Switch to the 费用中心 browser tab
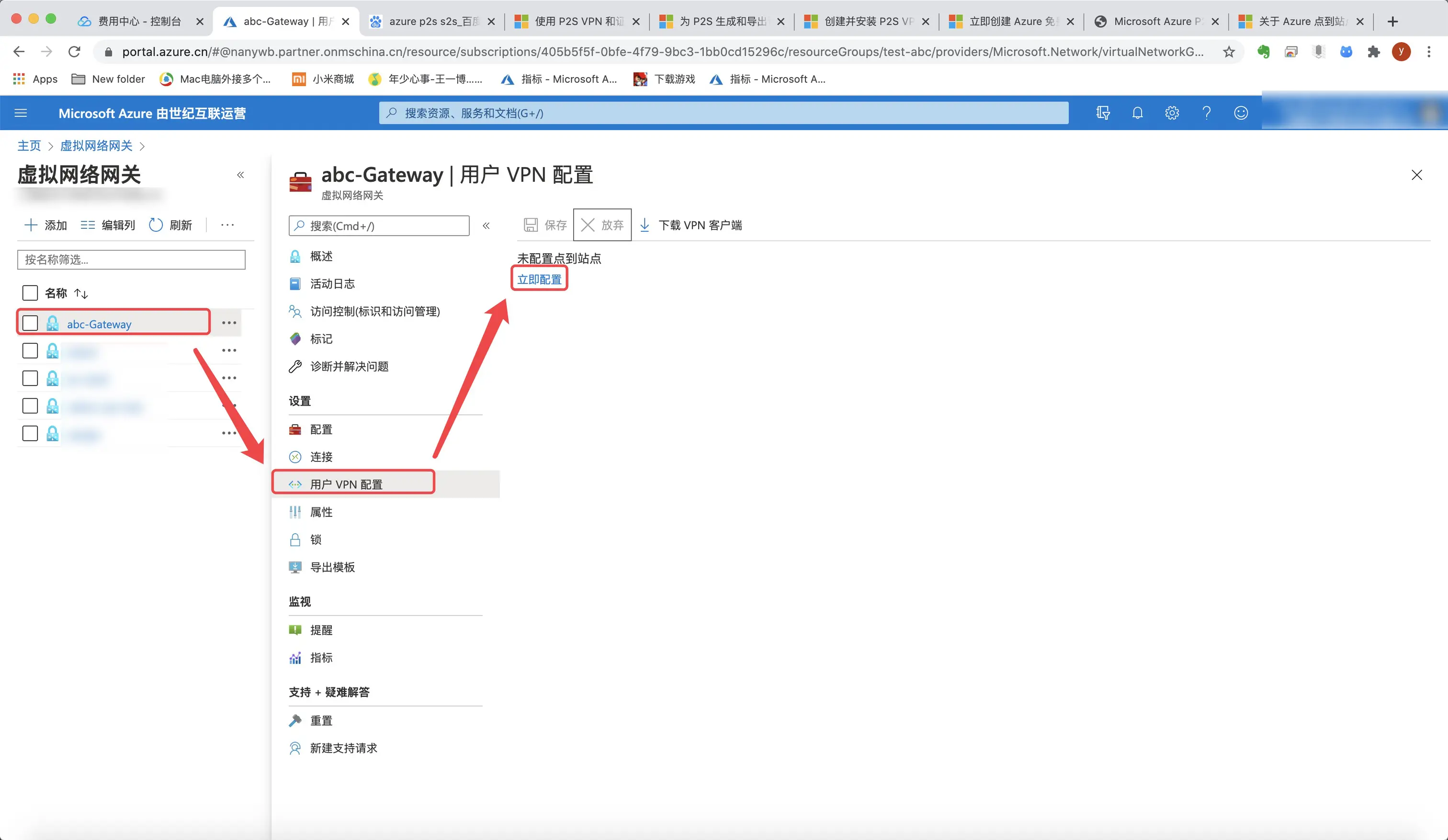 (x=139, y=21)
